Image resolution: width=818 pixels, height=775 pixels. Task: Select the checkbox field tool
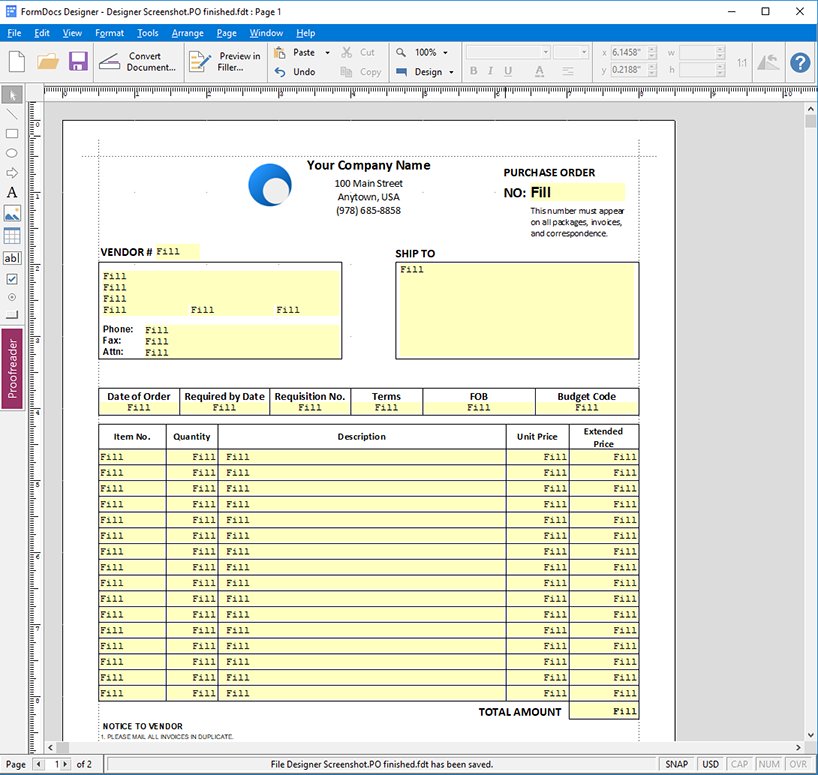click(x=12, y=280)
